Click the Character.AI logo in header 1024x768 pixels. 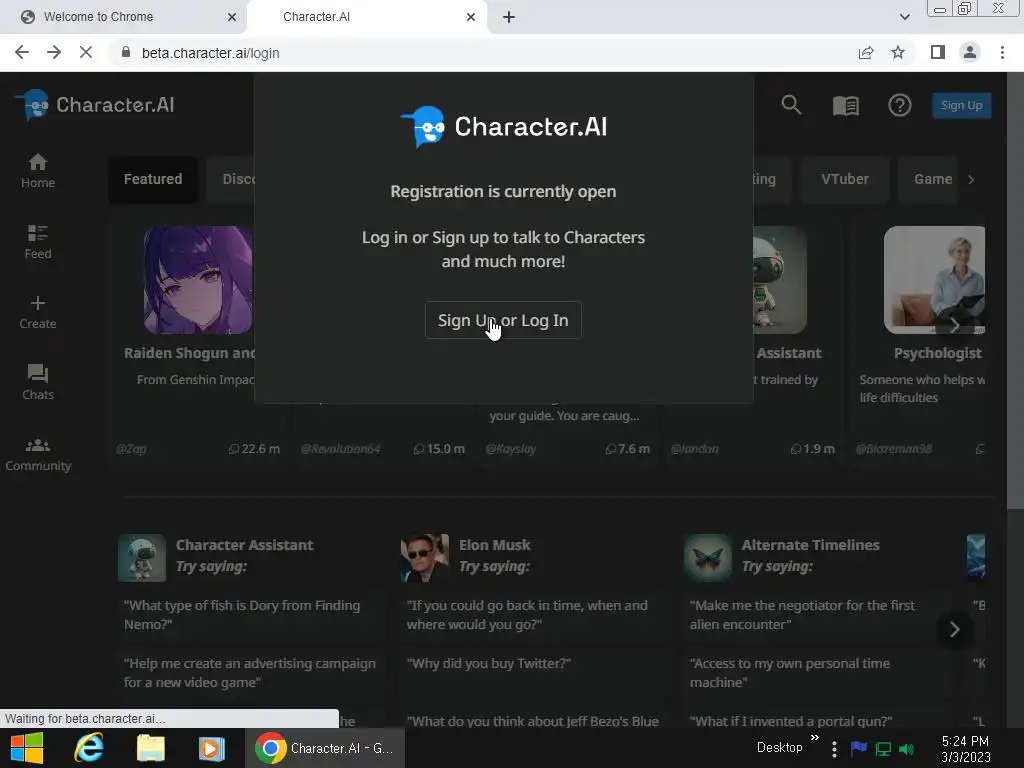click(95, 105)
